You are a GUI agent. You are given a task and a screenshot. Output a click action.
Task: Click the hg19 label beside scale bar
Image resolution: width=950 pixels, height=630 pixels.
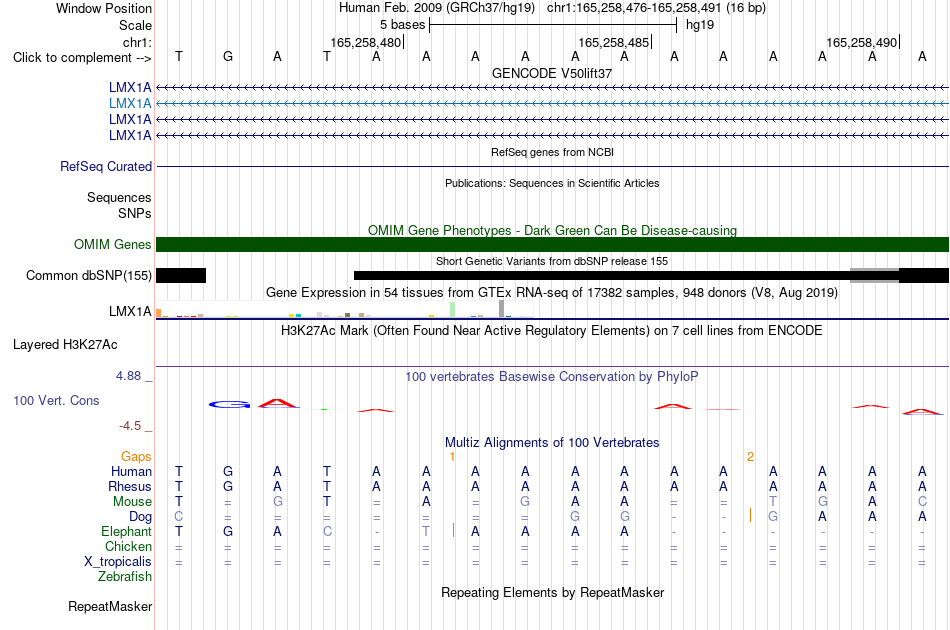coord(700,25)
